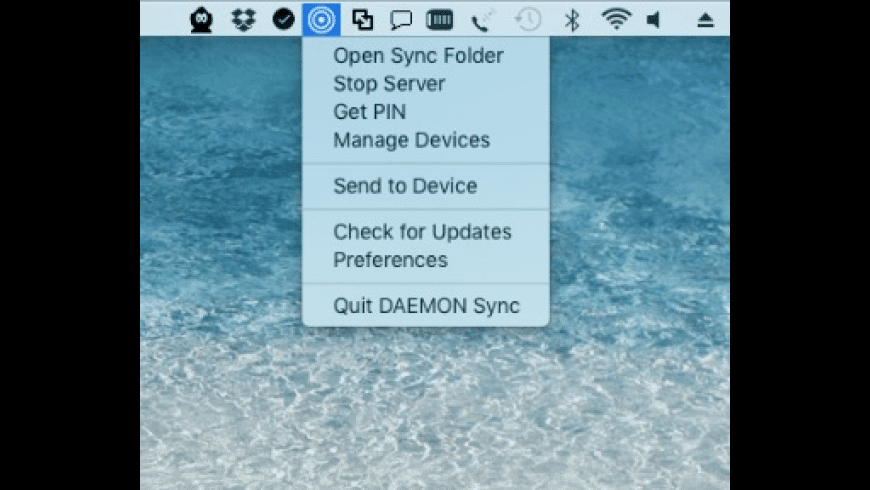Click the eject icon in menu bar
This screenshot has width=870, height=490.
(705, 21)
